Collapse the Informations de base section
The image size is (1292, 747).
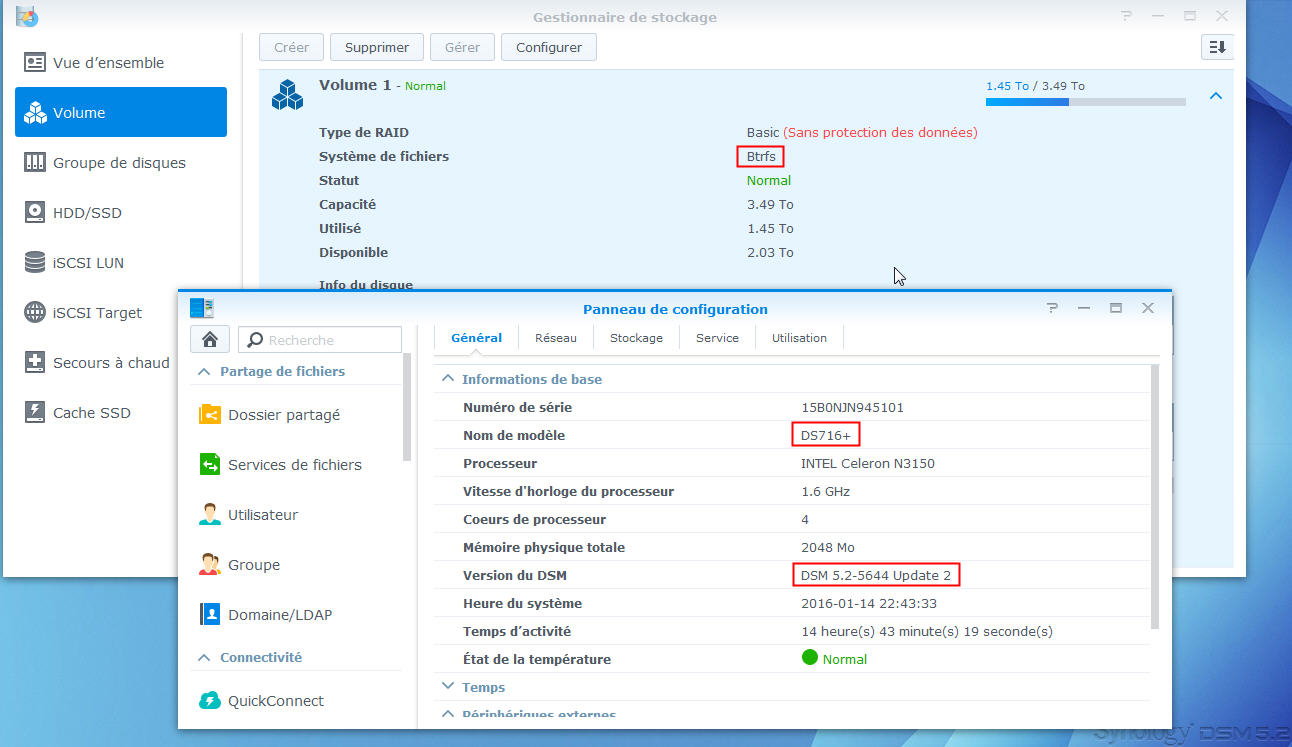pos(448,380)
